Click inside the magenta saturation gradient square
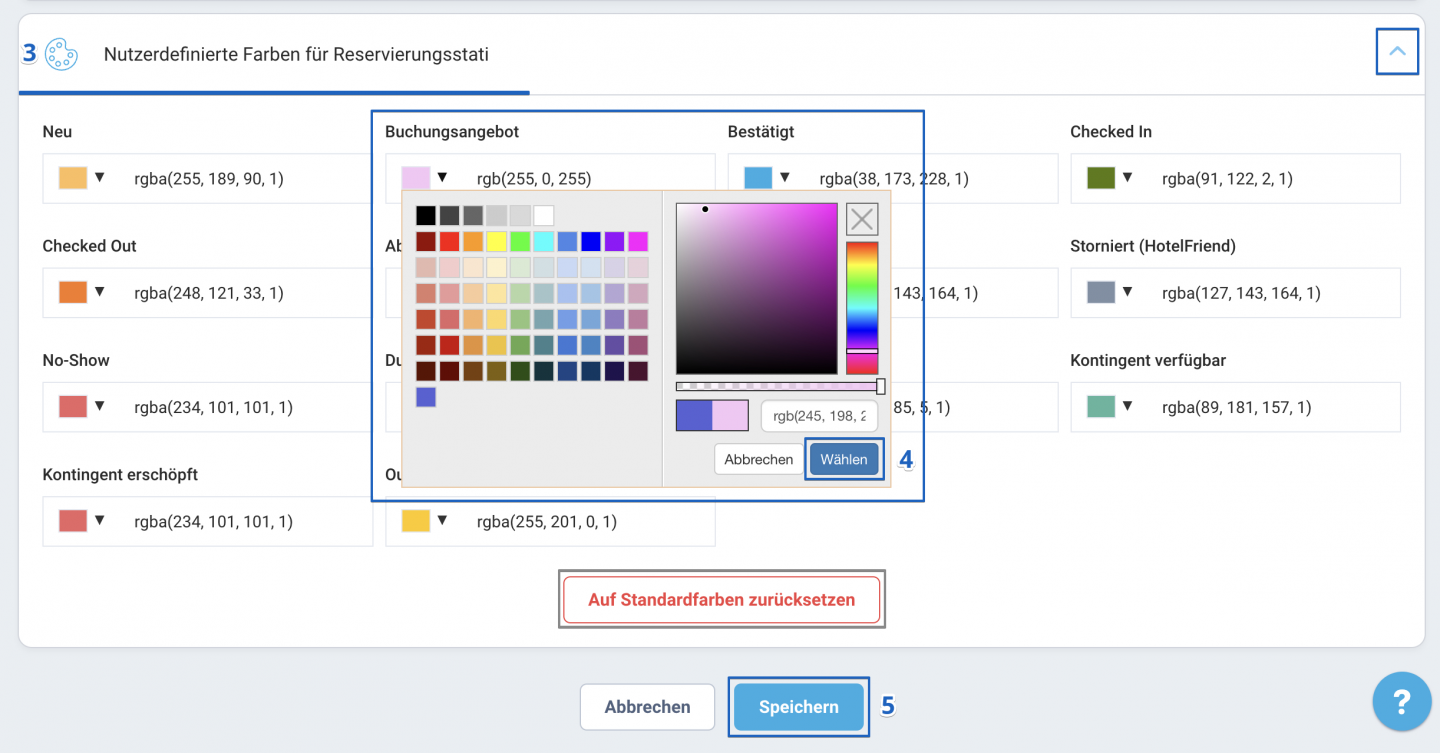The image size is (1440, 753). coord(756,288)
